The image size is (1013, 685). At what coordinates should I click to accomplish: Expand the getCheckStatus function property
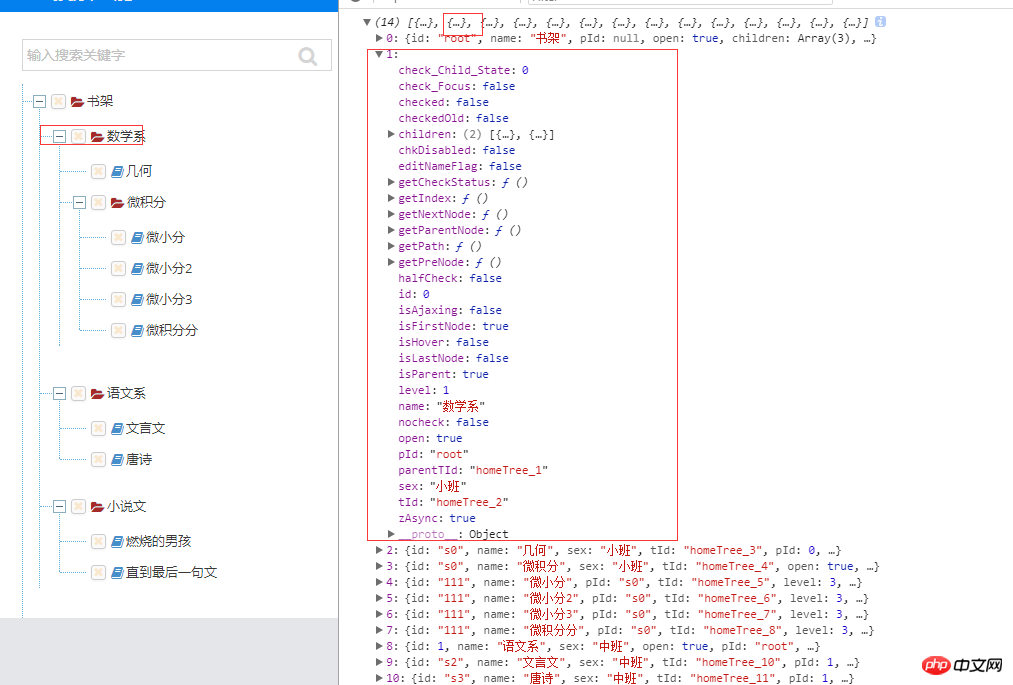click(392, 182)
